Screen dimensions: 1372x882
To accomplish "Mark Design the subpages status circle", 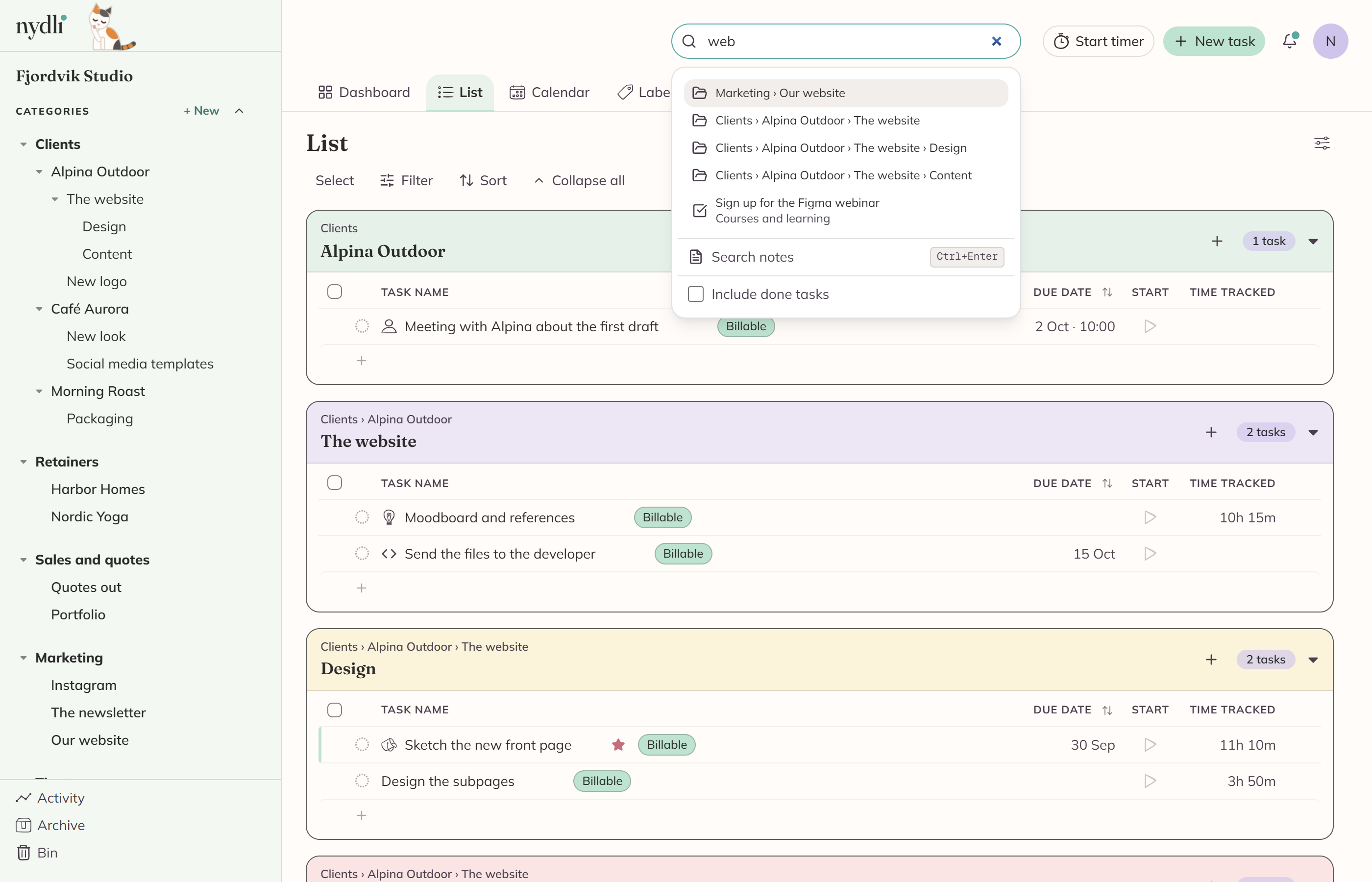I will [362, 781].
